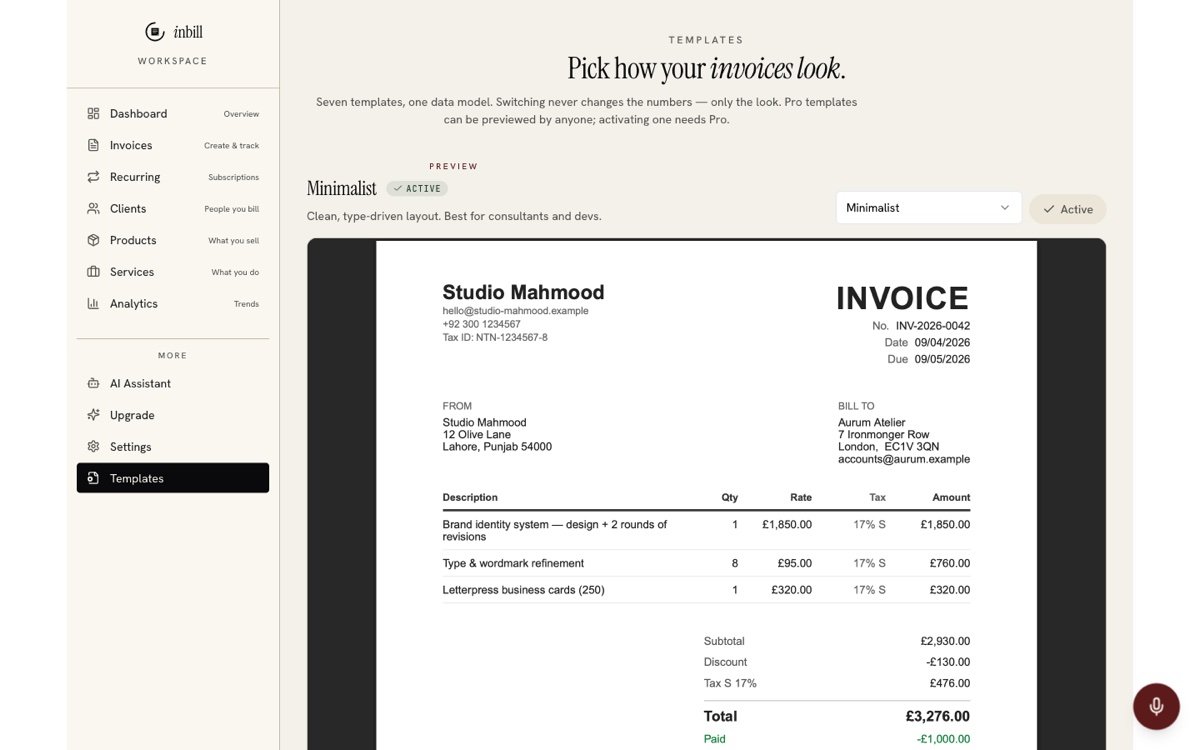Click the Analytics bar chart icon
This screenshot has width=1200, height=750.
click(93, 304)
